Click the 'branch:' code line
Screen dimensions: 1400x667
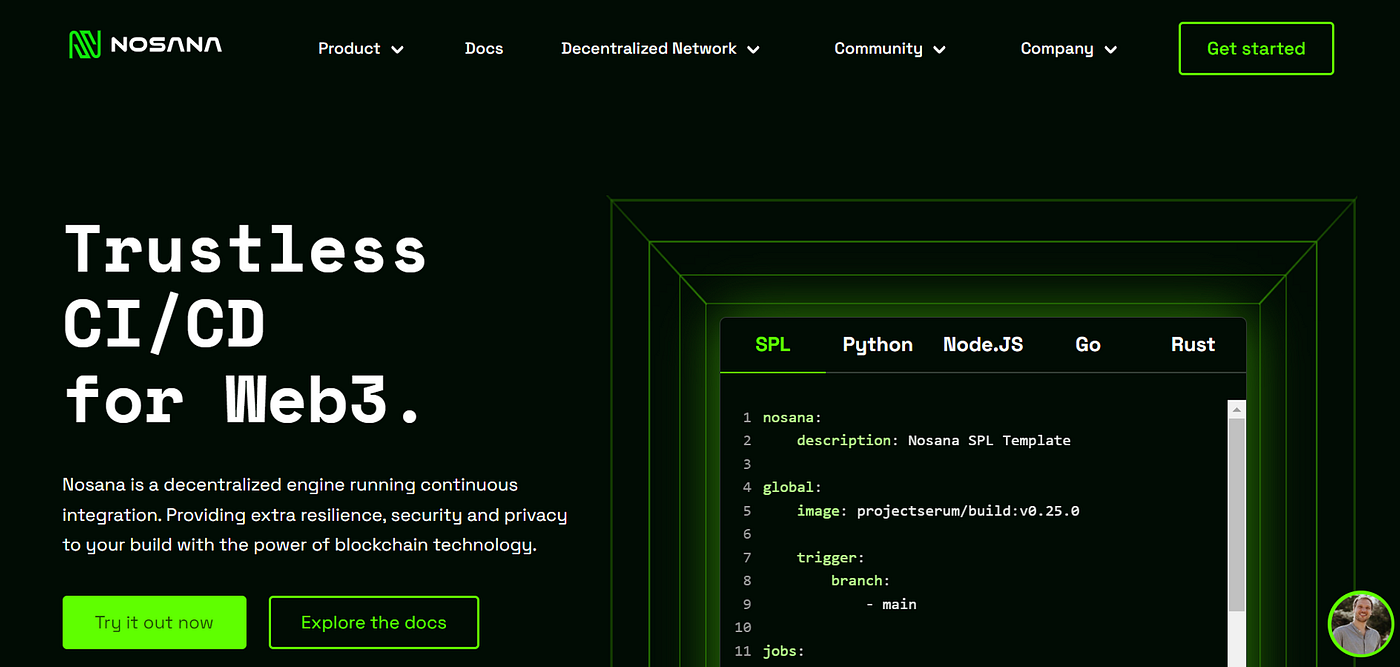[860, 580]
